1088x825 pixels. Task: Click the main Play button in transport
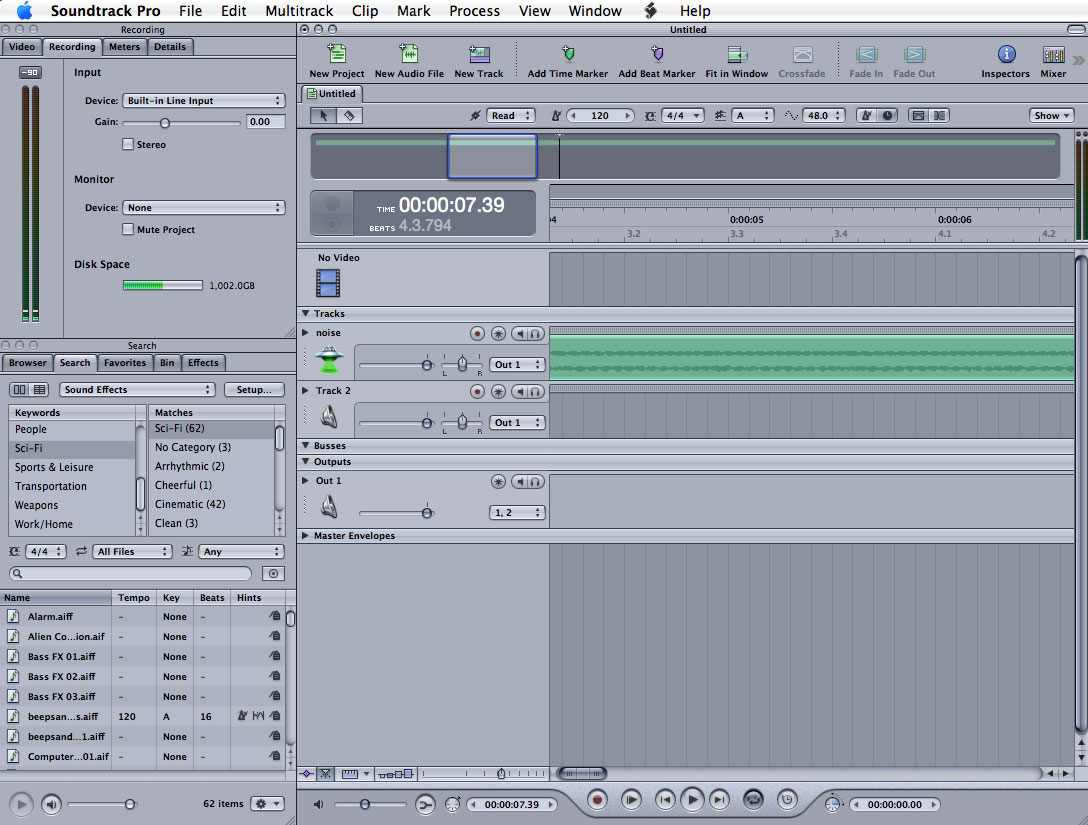[692, 800]
